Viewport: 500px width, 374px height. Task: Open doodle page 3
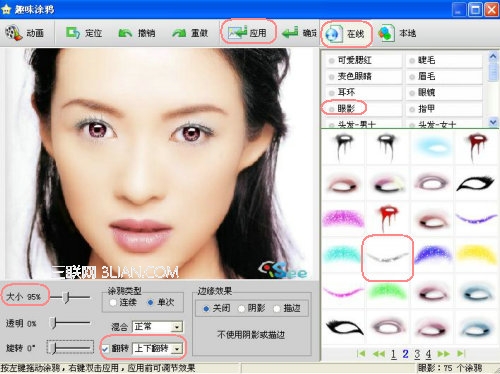coord(417,354)
